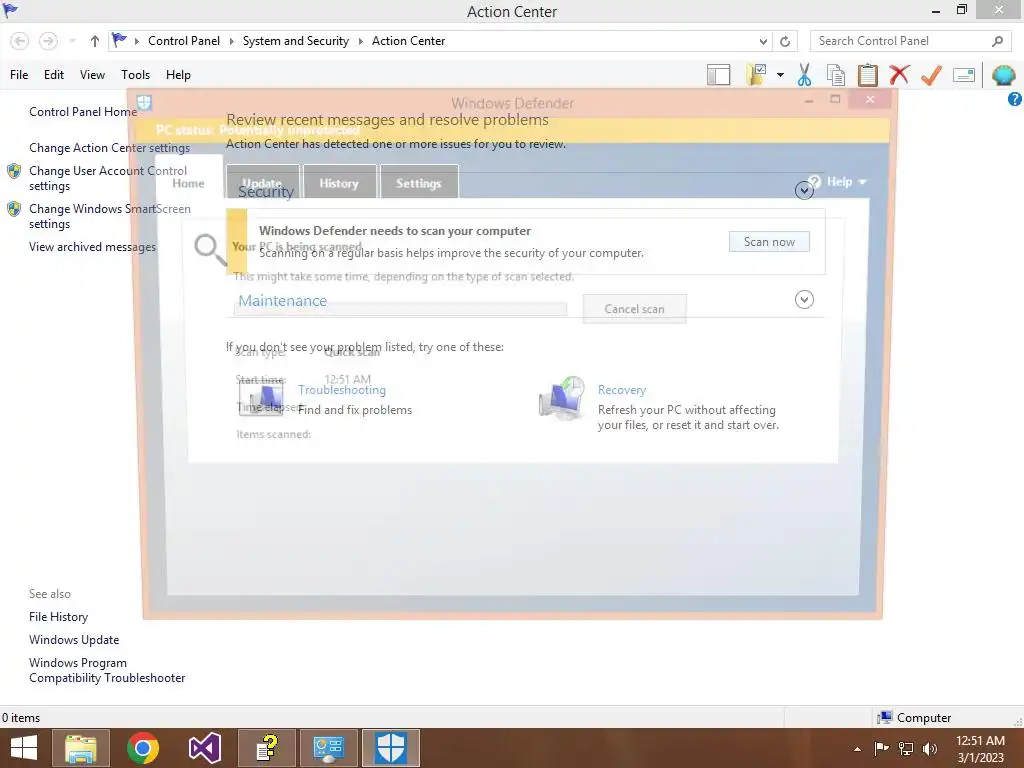Click the Cut scissors toolbar icon
The height and width of the screenshot is (768, 1024).
(805, 75)
